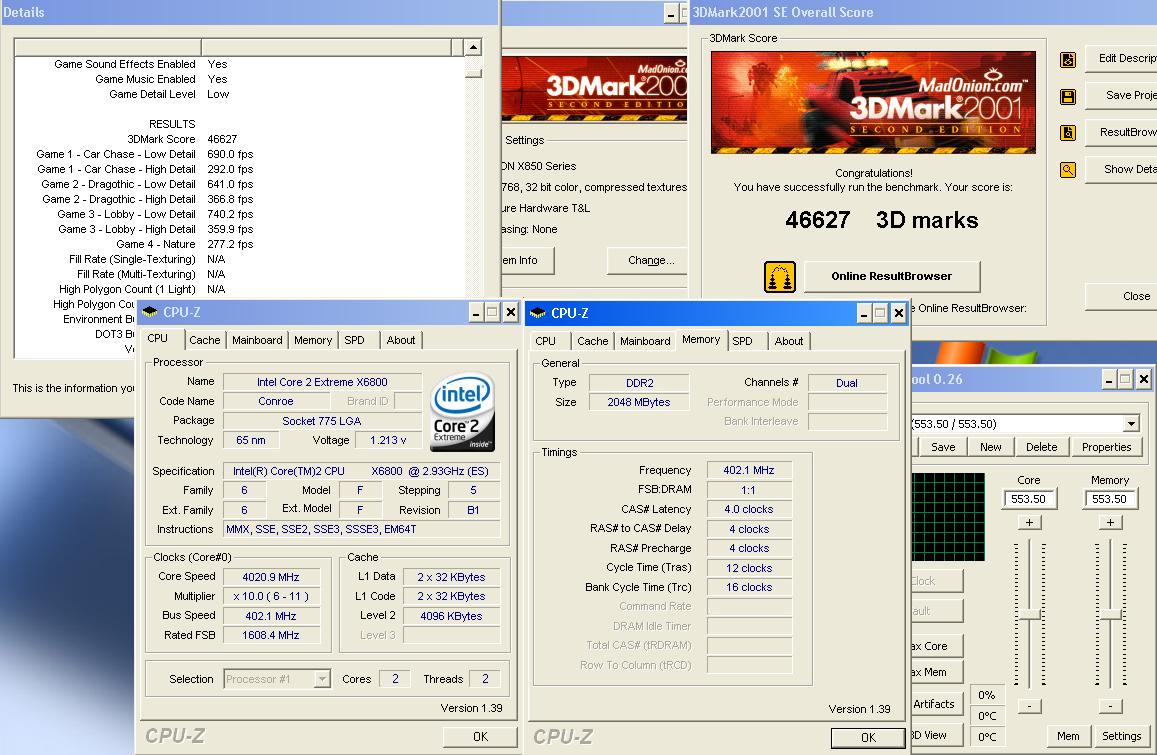1157x755 pixels.
Task: Click Close in 3DMark score window
Action: [1121, 296]
